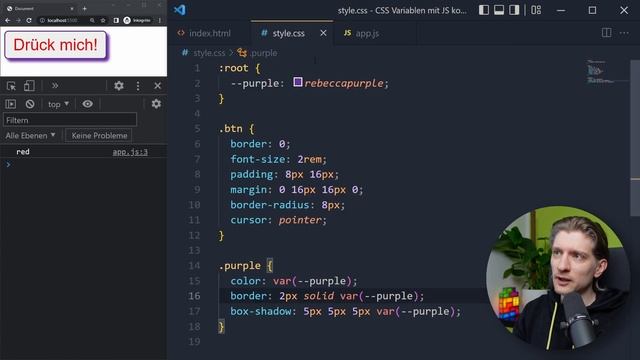Close the Document browser tab
This screenshot has height=360, width=640.
(72, 8)
